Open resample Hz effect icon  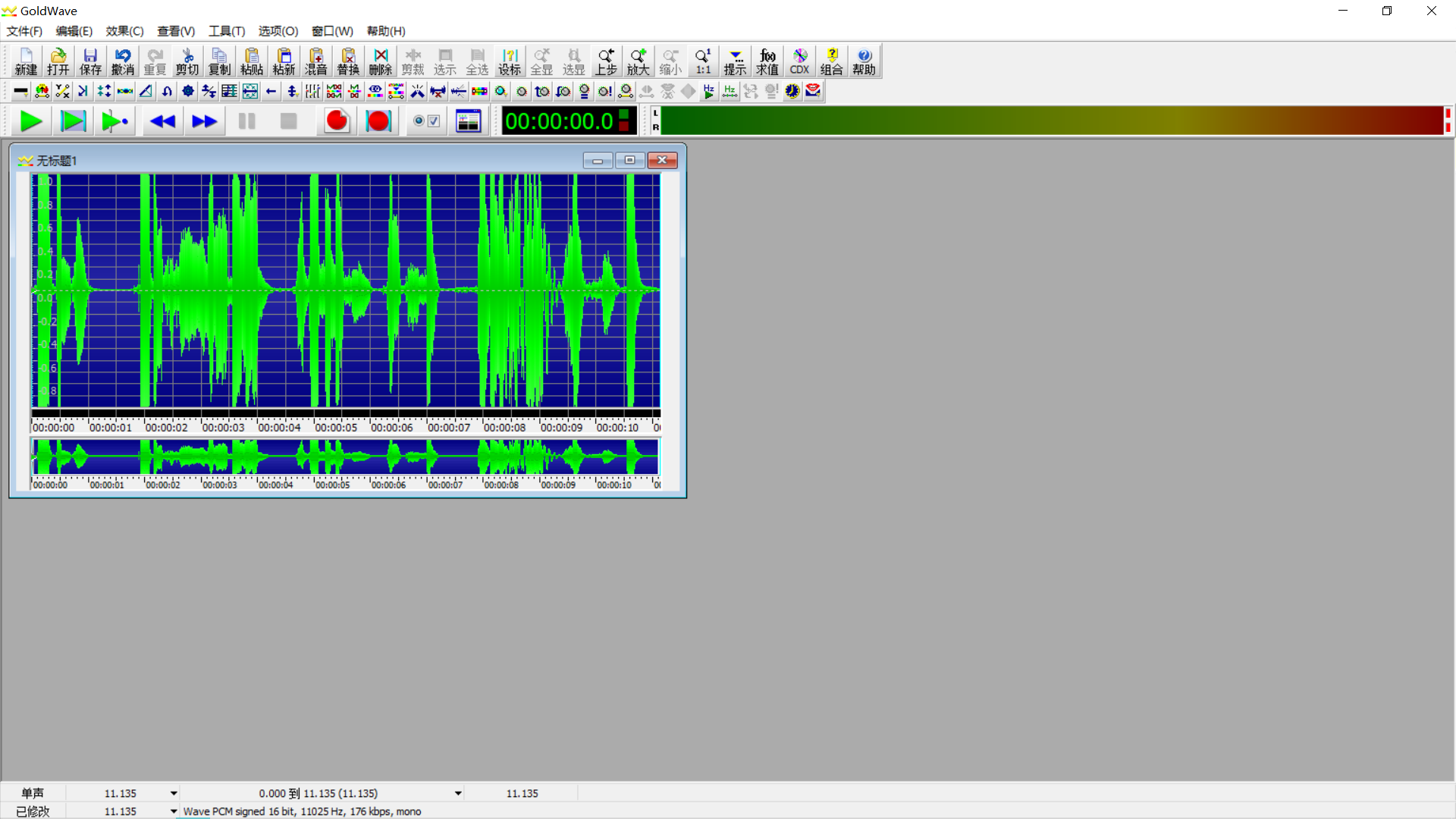[x=730, y=91]
